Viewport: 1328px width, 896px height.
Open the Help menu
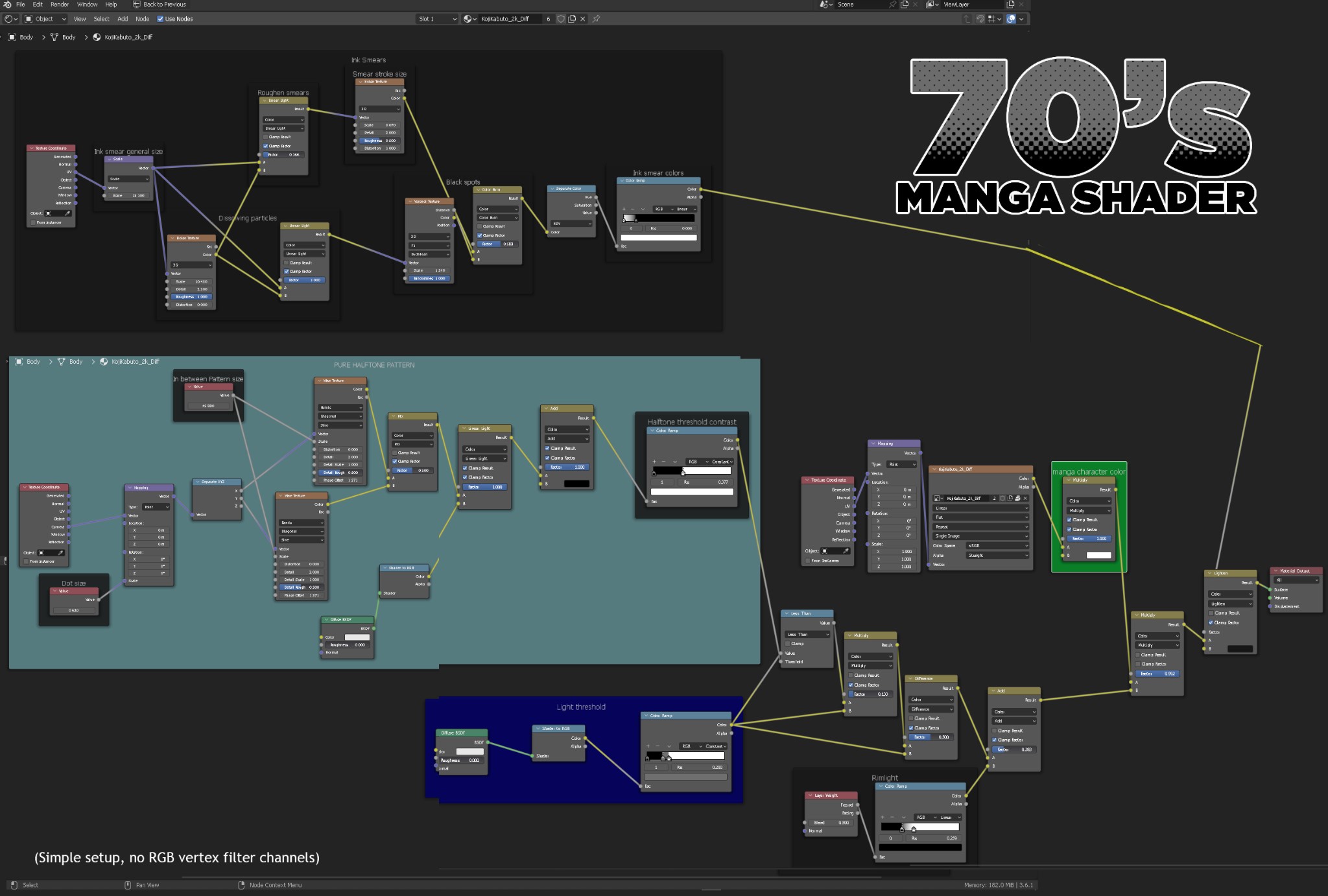(x=111, y=5)
